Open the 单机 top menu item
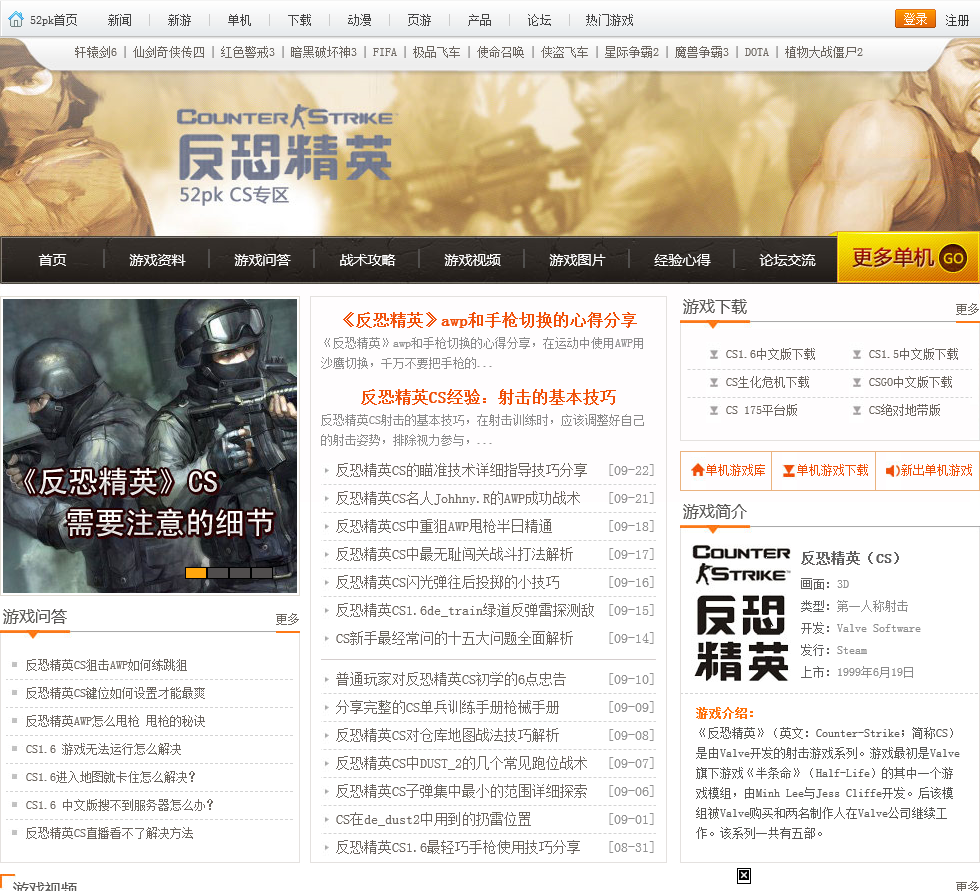 pyautogui.click(x=239, y=20)
